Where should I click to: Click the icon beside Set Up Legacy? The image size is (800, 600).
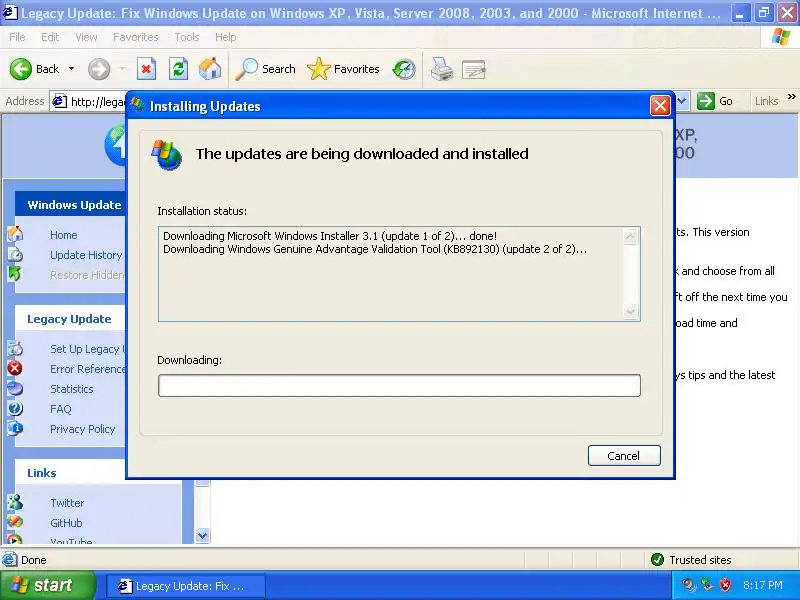pyautogui.click(x=15, y=348)
